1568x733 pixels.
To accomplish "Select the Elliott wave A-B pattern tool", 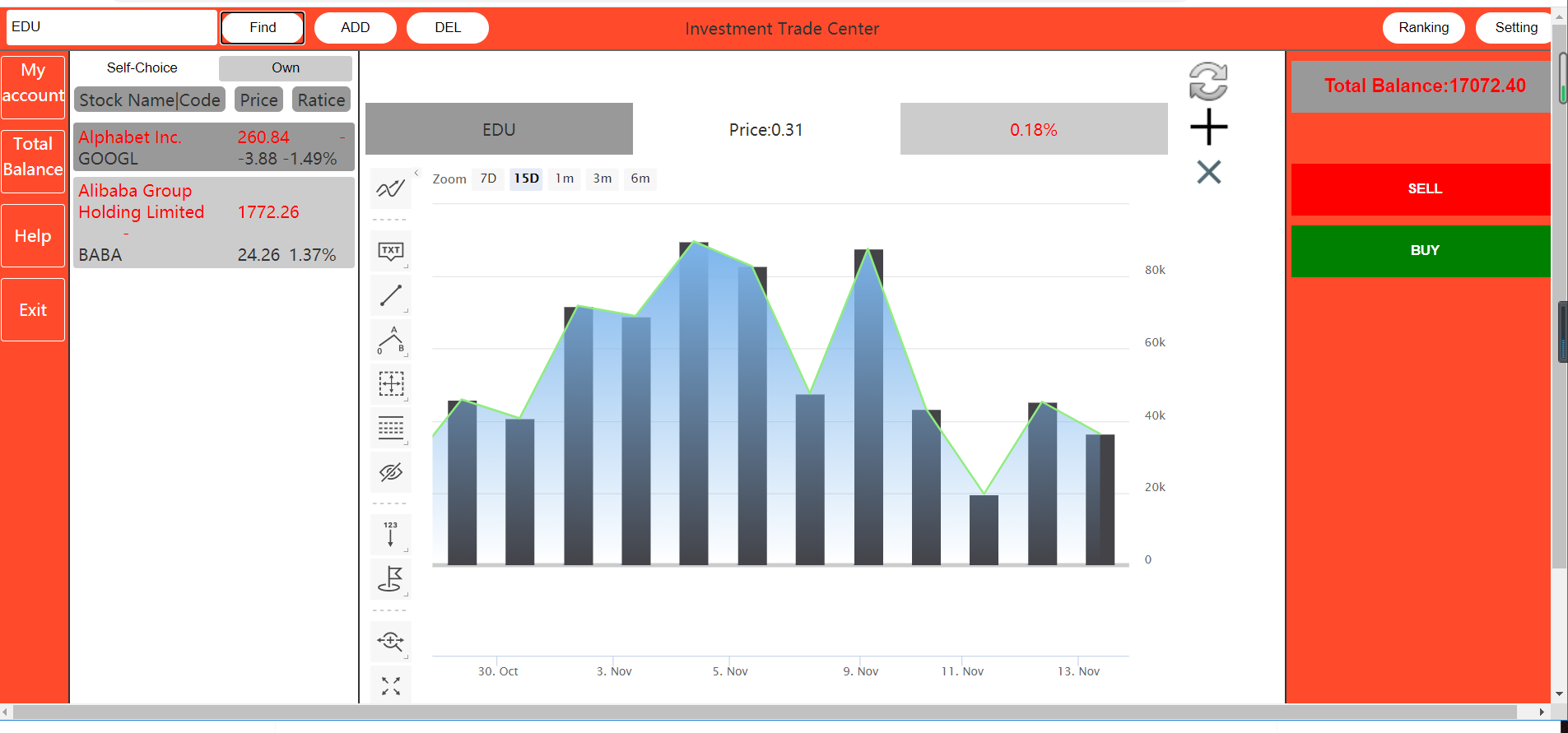I will click(x=391, y=339).
